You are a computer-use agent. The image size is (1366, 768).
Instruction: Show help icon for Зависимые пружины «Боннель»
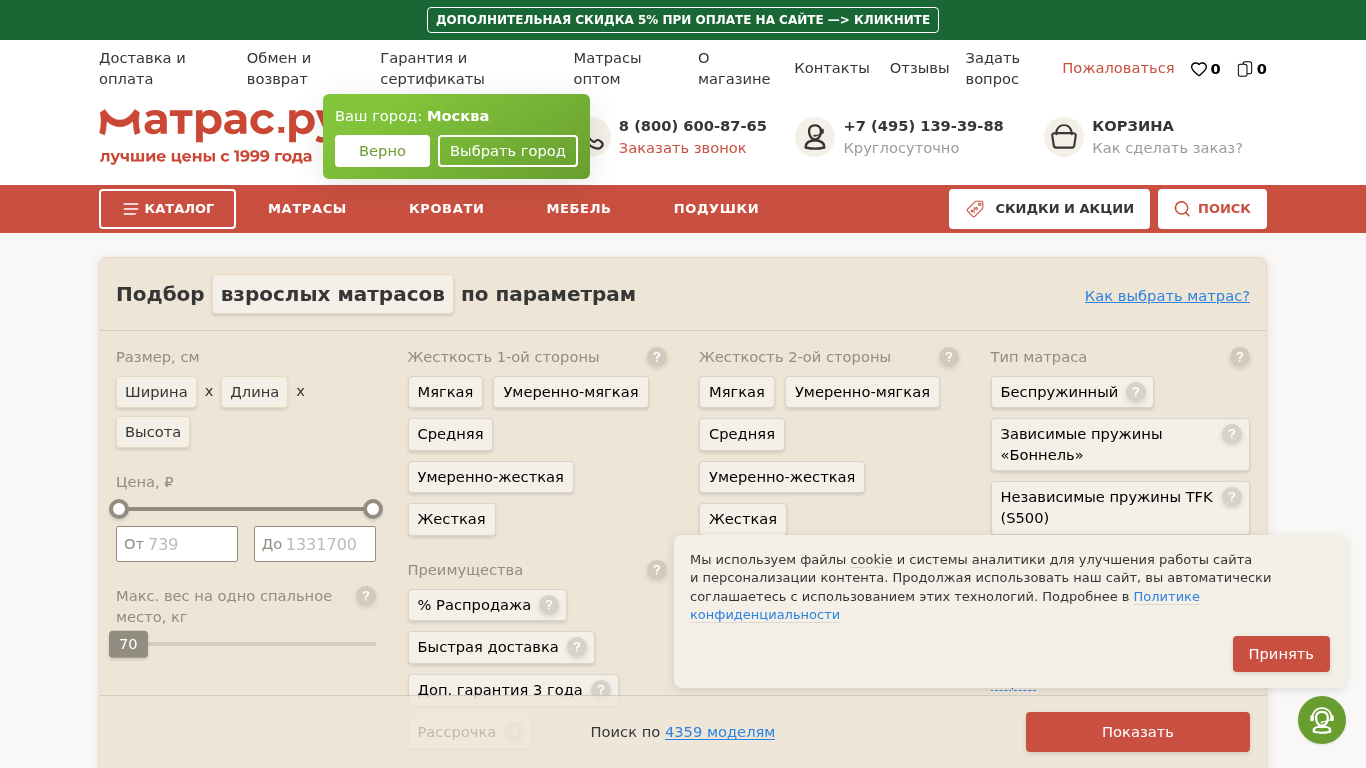click(1232, 434)
